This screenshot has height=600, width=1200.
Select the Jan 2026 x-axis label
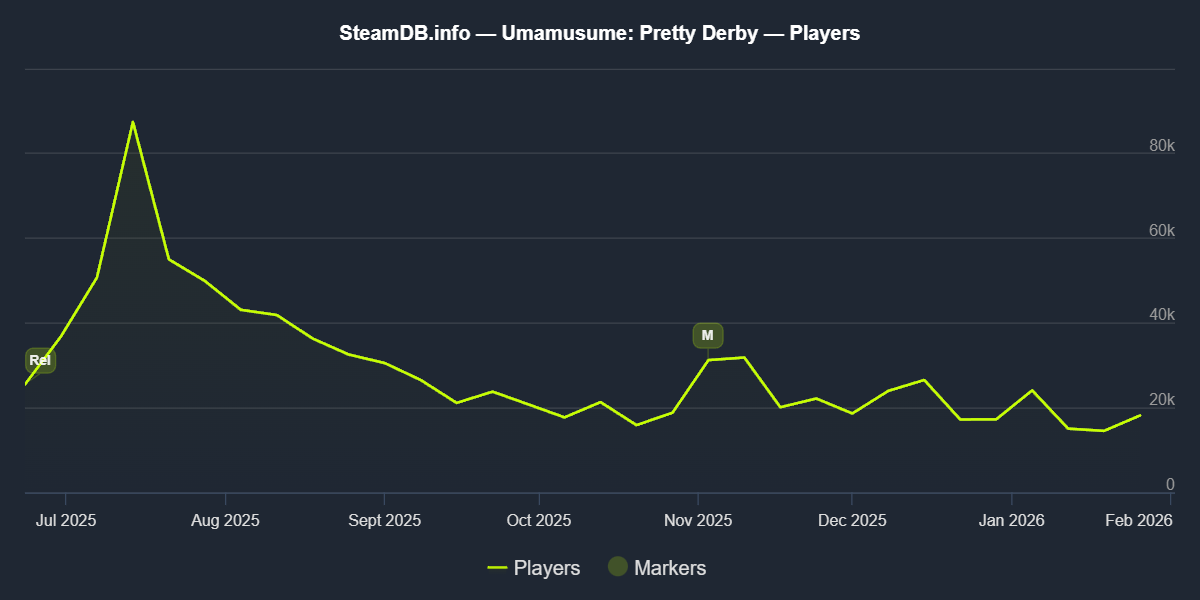coord(1011,520)
